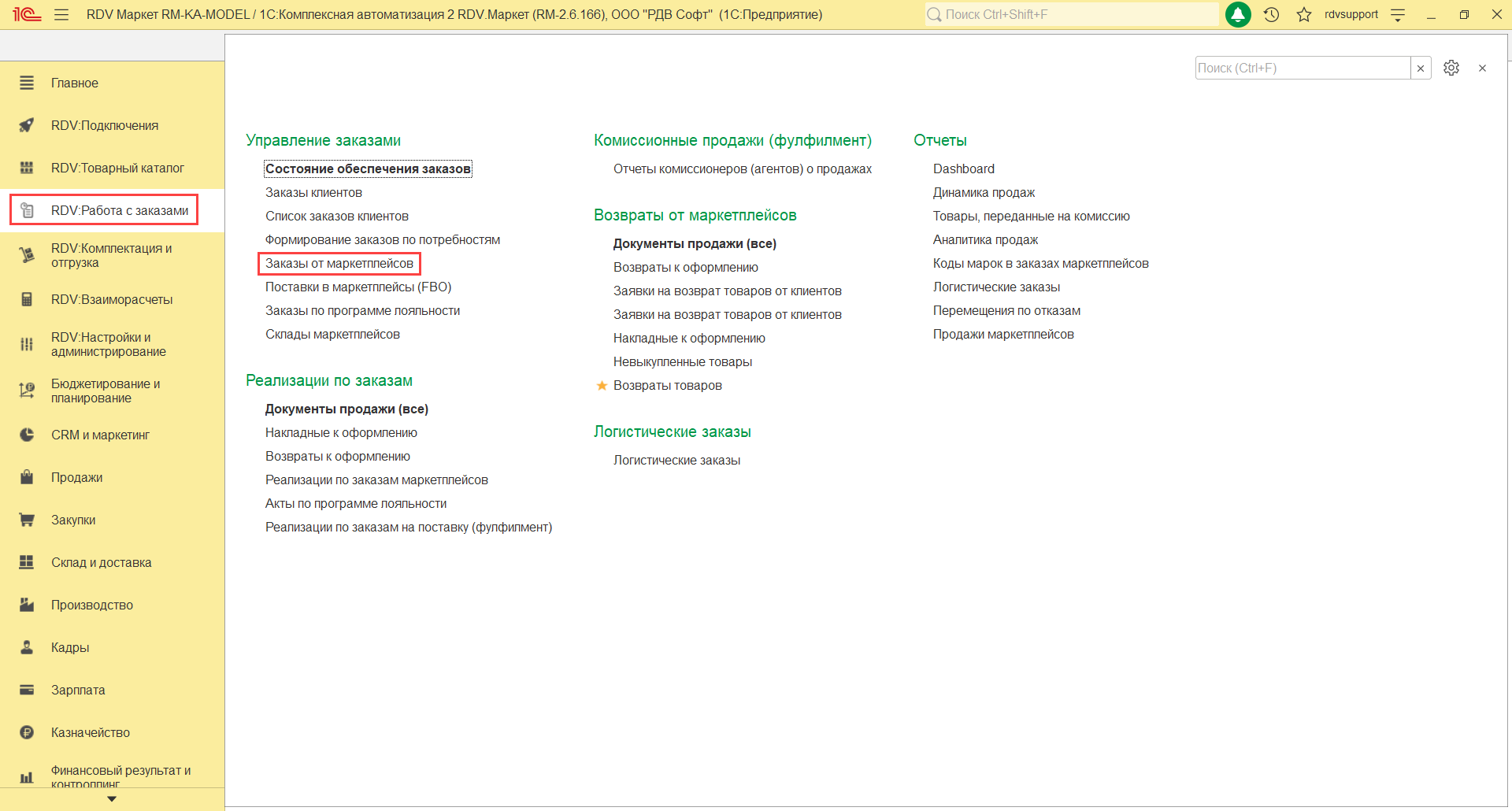Click the rocket icon for RDV:Подключения
1512x811 pixels.
(27, 125)
